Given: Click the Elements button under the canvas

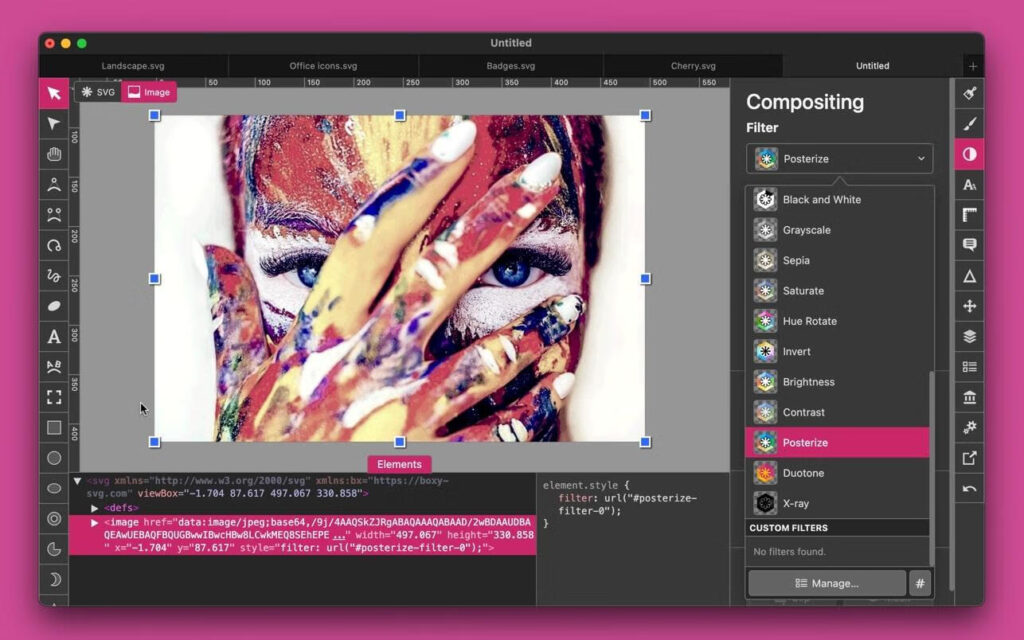Looking at the screenshot, I should (x=399, y=464).
